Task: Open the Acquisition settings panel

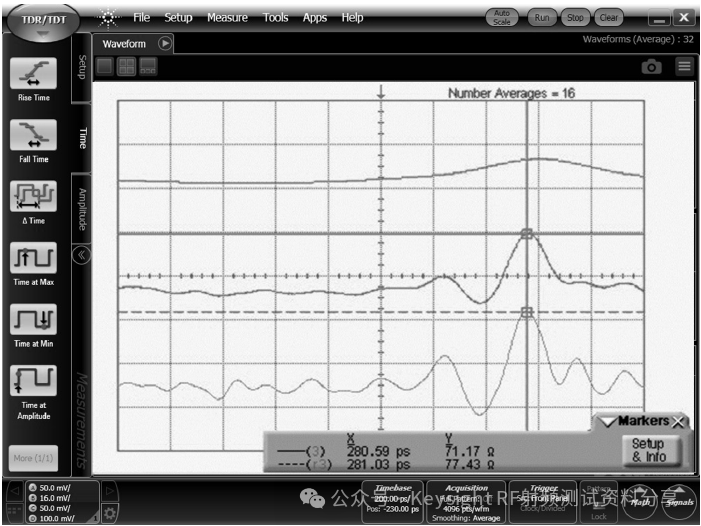Action: (x=466, y=501)
